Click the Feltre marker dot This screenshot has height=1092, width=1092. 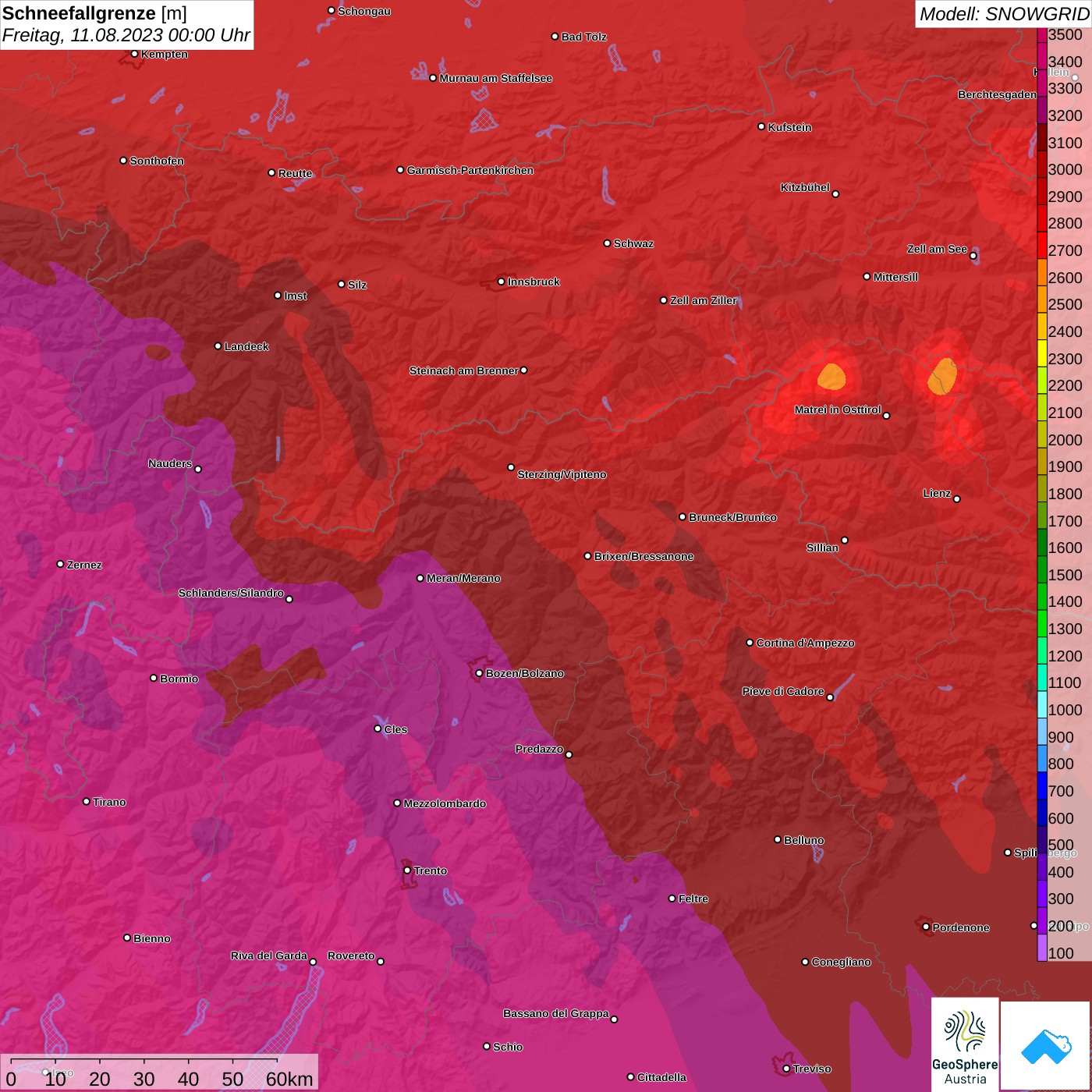672,899
